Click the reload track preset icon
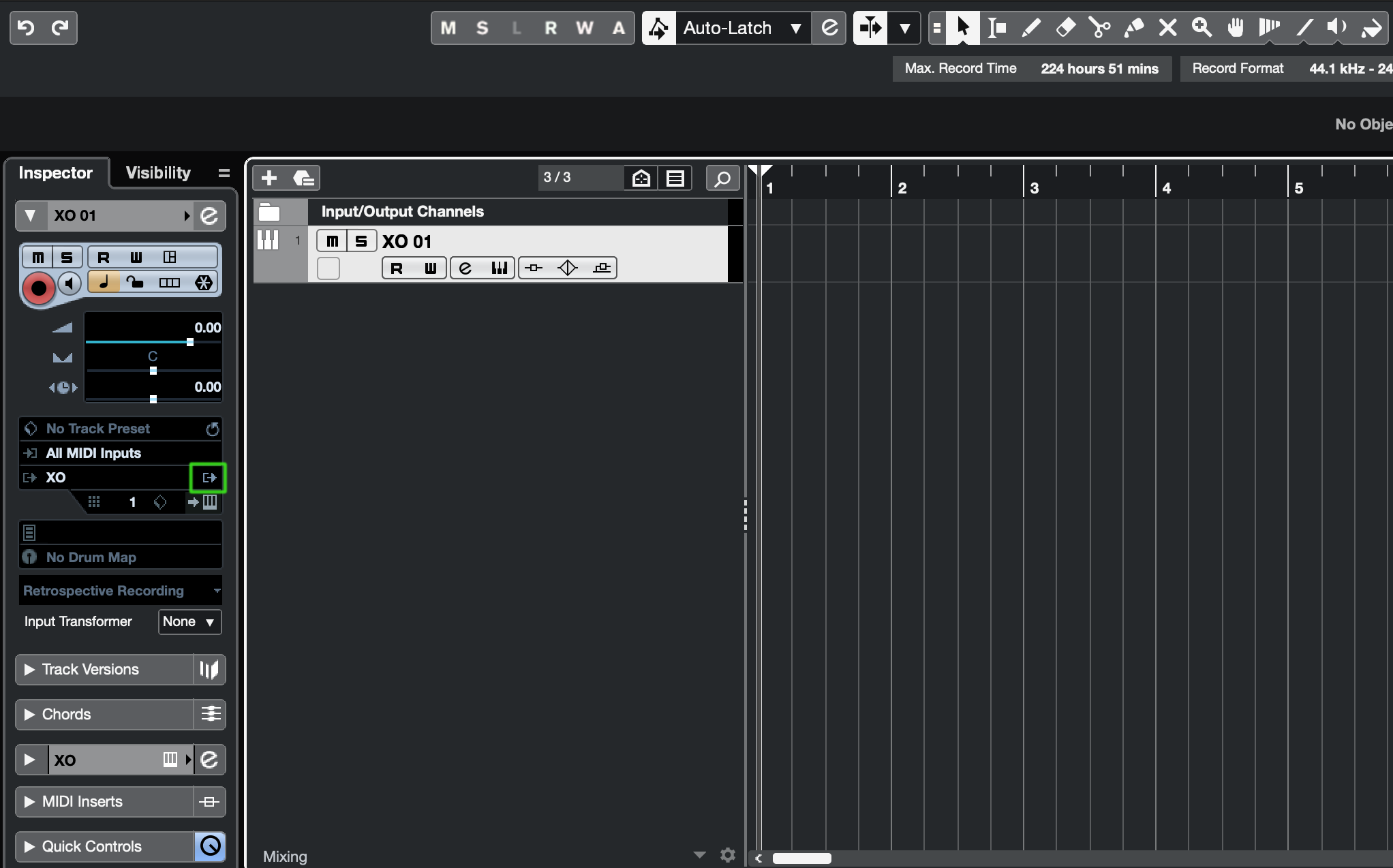The height and width of the screenshot is (868, 1393). point(213,429)
